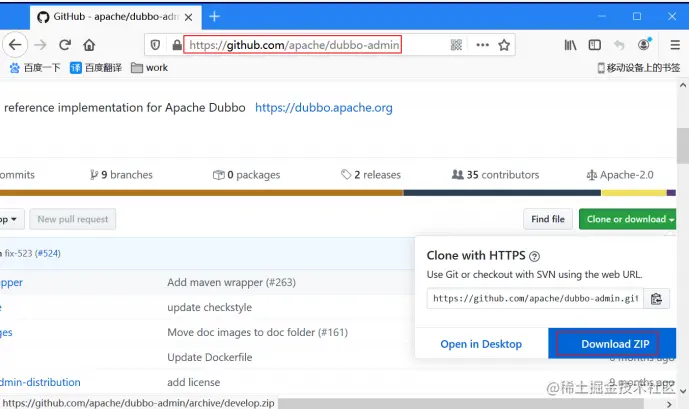Click the horizontal scrollbar right arrow
This screenshot has height=409, width=689.
[669, 404]
